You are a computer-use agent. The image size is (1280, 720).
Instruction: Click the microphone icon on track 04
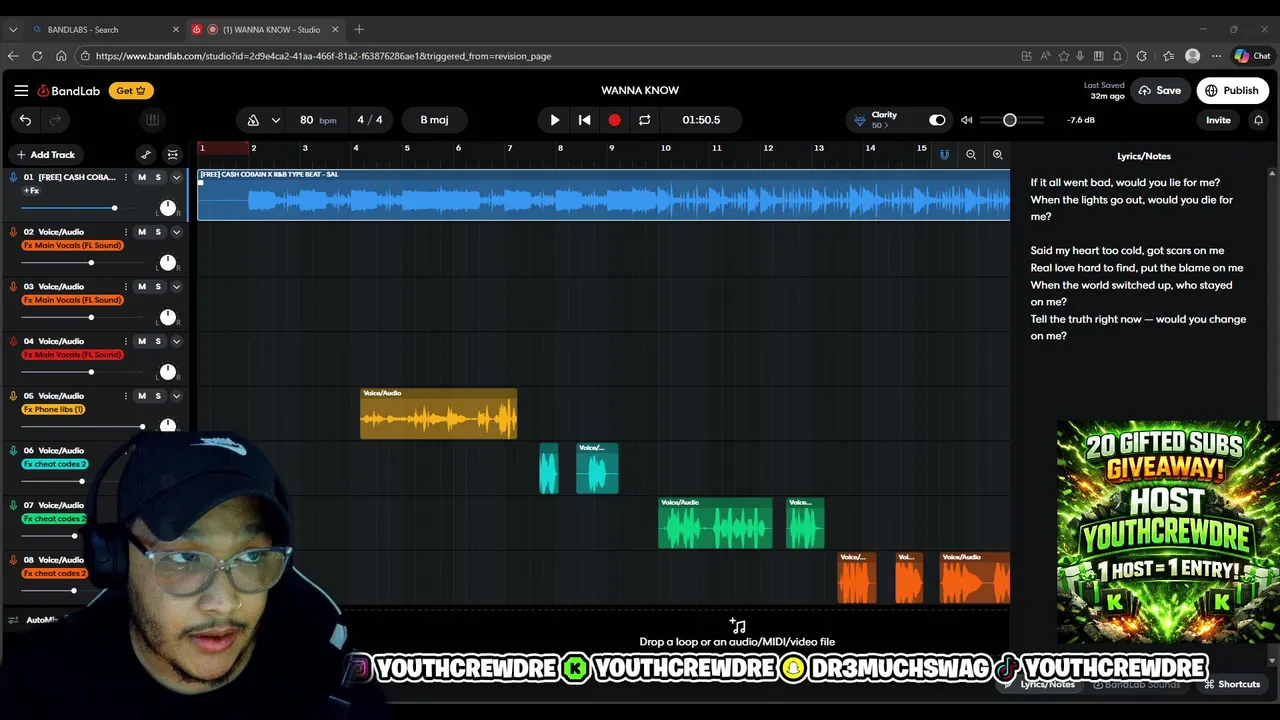(x=13, y=341)
